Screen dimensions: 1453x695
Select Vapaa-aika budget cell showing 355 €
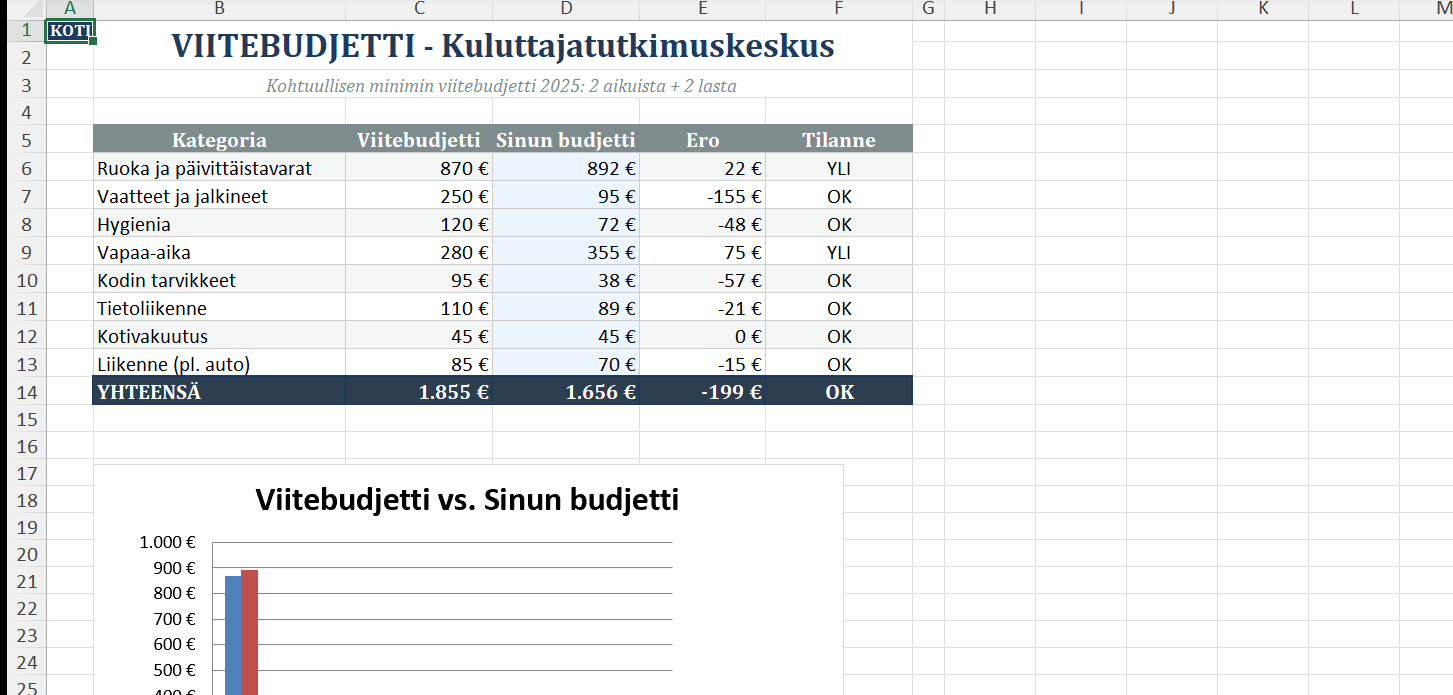pyautogui.click(x=566, y=252)
